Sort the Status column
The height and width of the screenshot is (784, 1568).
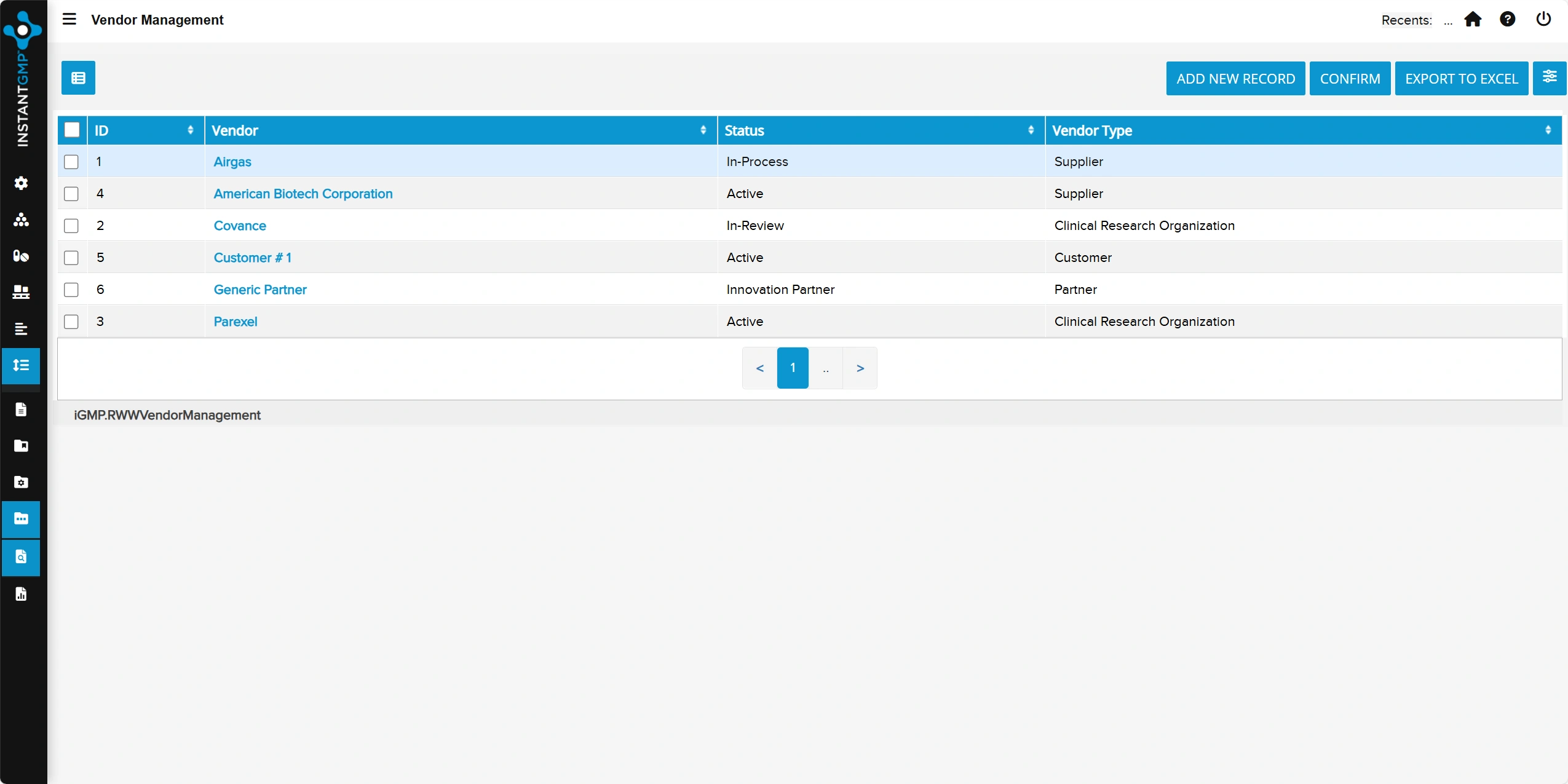click(x=1032, y=130)
